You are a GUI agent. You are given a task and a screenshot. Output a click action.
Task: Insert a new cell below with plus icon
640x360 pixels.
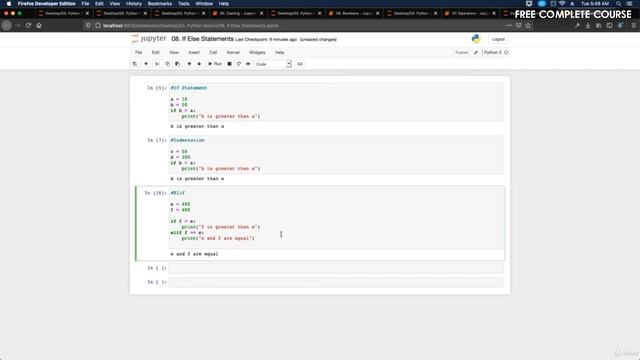tap(146, 64)
